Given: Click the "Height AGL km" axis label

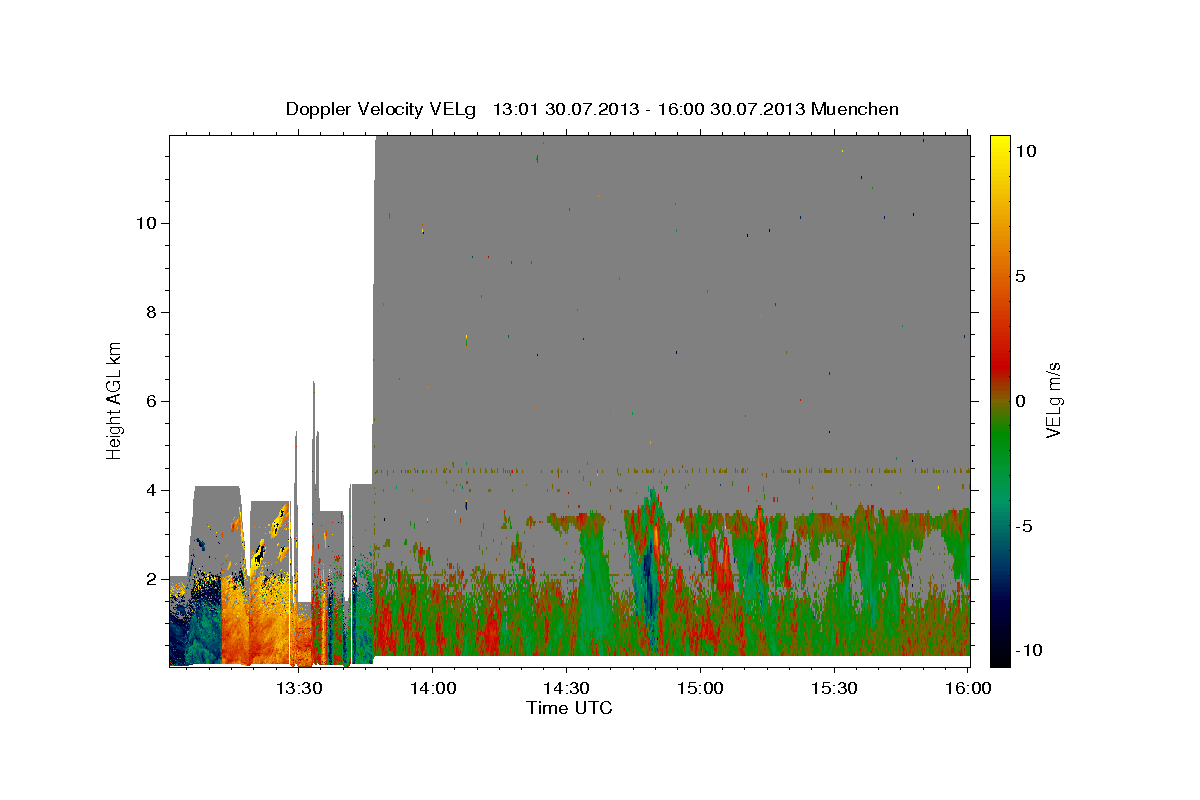Looking at the screenshot, I should click(x=115, y=400).
